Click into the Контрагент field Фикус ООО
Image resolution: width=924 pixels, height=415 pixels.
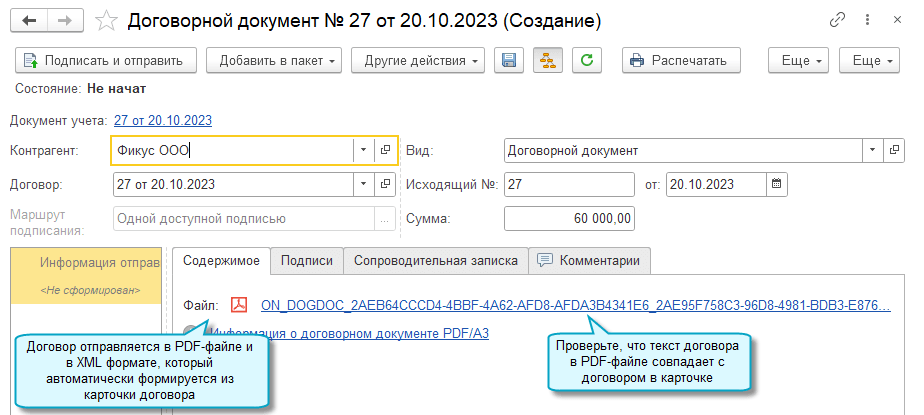[232, 150]
